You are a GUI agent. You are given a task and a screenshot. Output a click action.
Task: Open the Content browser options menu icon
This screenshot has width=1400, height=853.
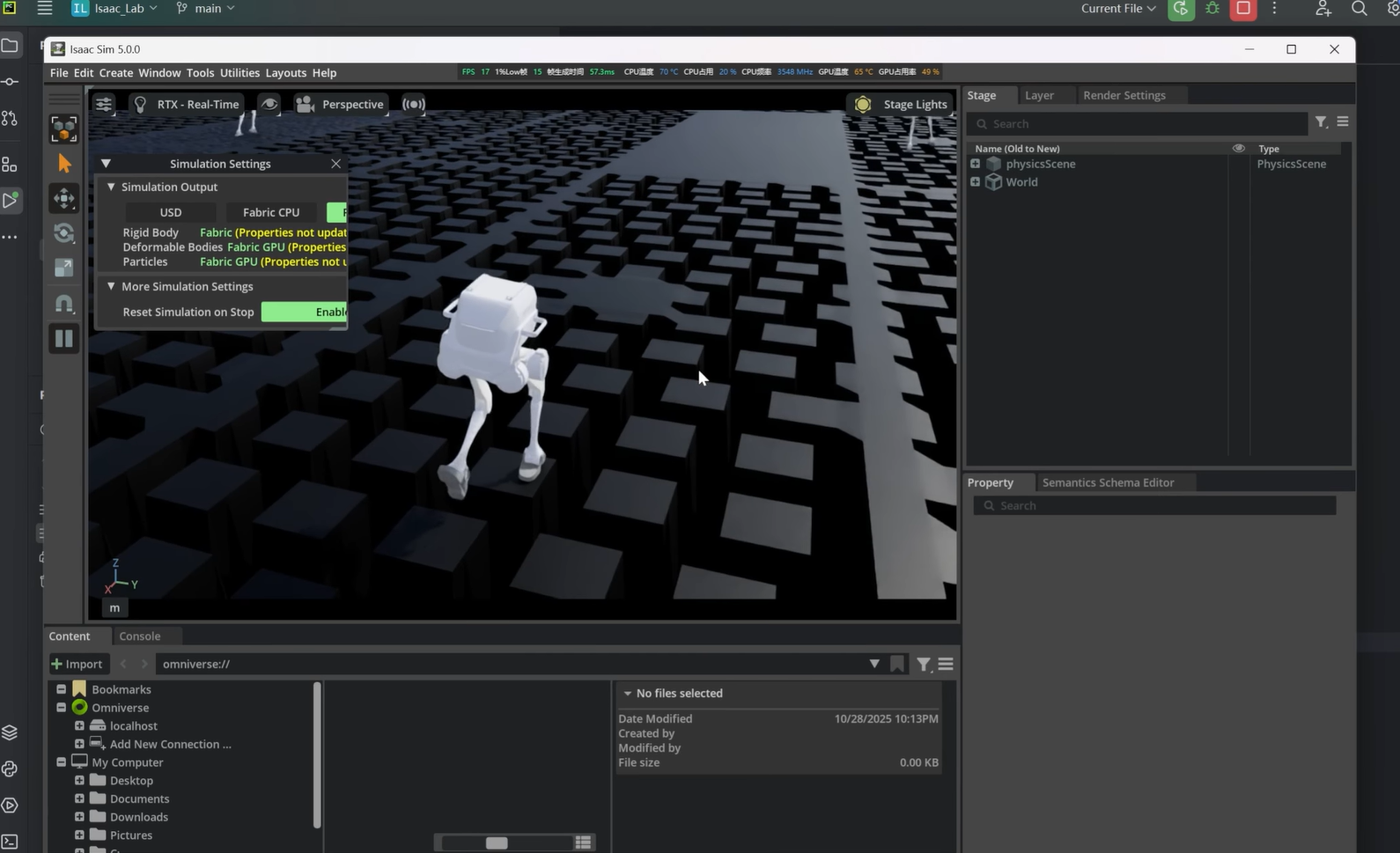946,664
